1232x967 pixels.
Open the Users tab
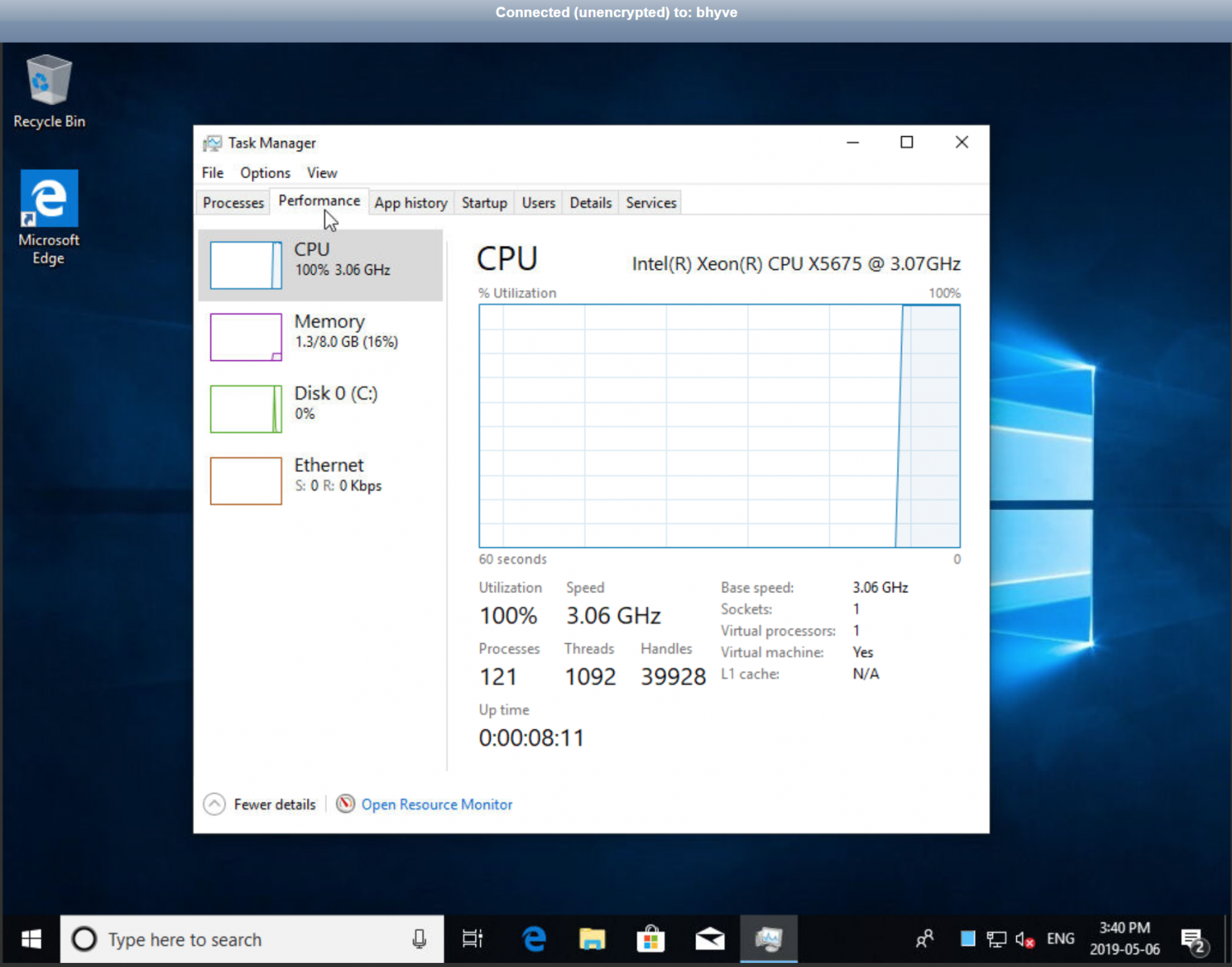coord(538,203)
